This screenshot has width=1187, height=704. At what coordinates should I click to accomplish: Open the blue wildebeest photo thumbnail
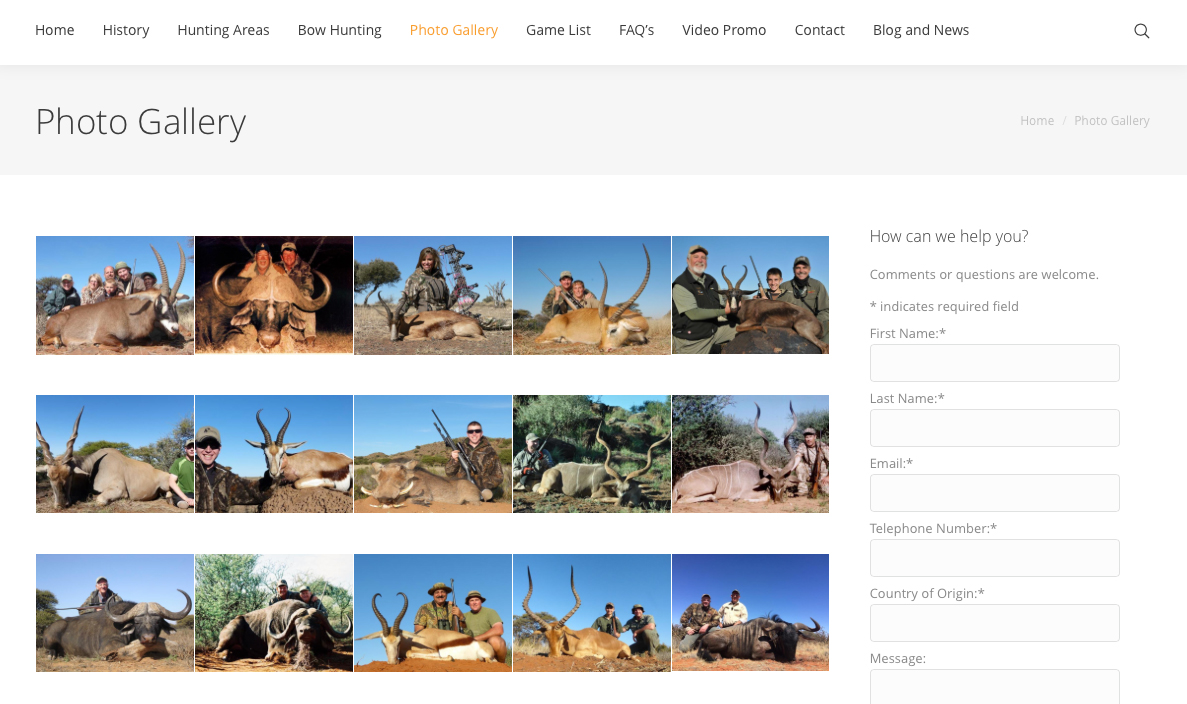tap(750, 612)
